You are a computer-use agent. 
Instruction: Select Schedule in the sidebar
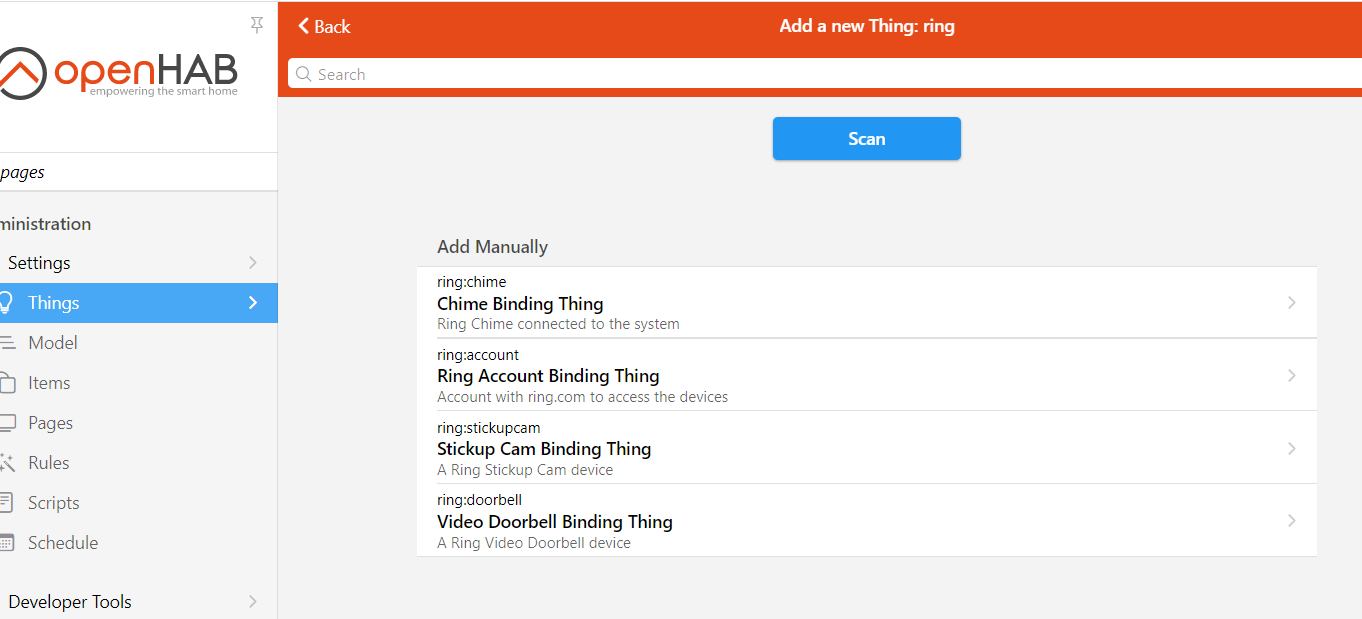pos(63,543)
